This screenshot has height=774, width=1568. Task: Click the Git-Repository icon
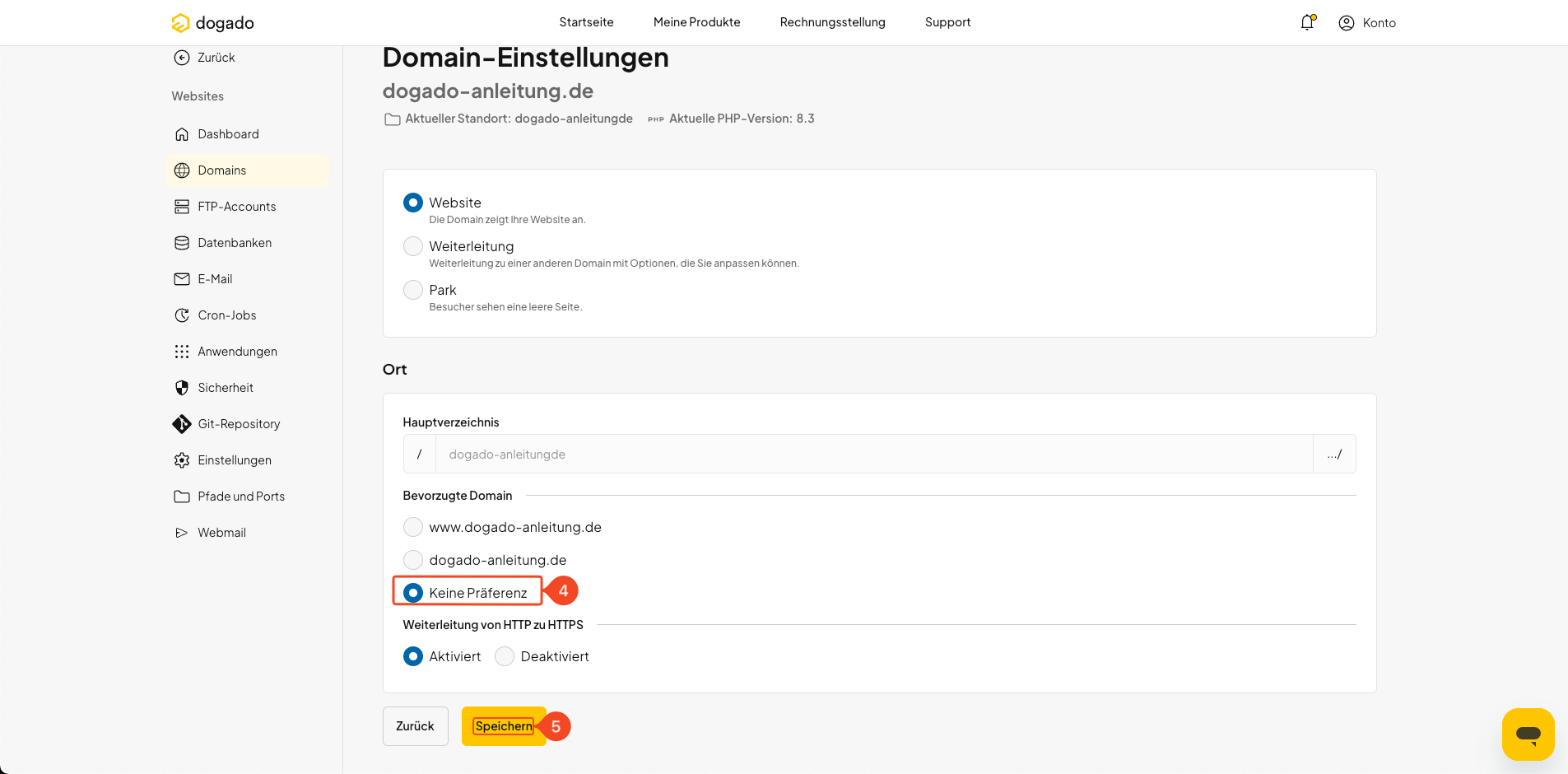coord(182,424)
